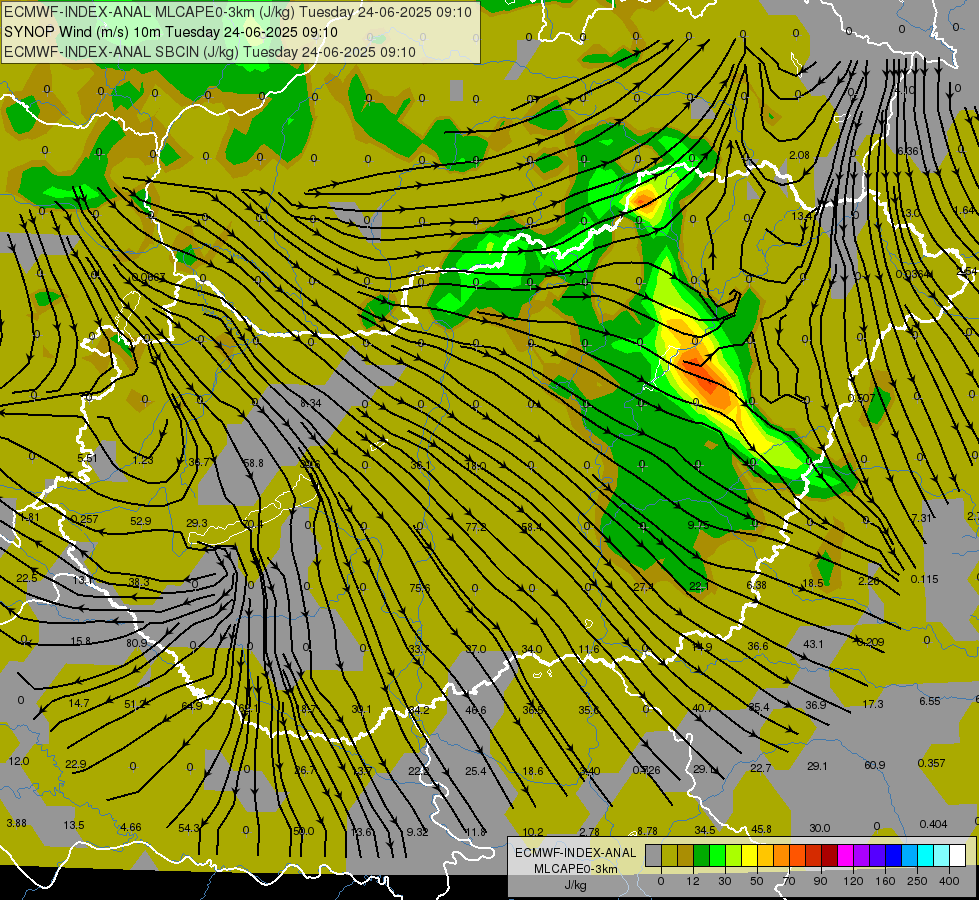Click the map value 52.9
Image resolution: width=979 pixels, height=900 pixels.
point(140,521)
